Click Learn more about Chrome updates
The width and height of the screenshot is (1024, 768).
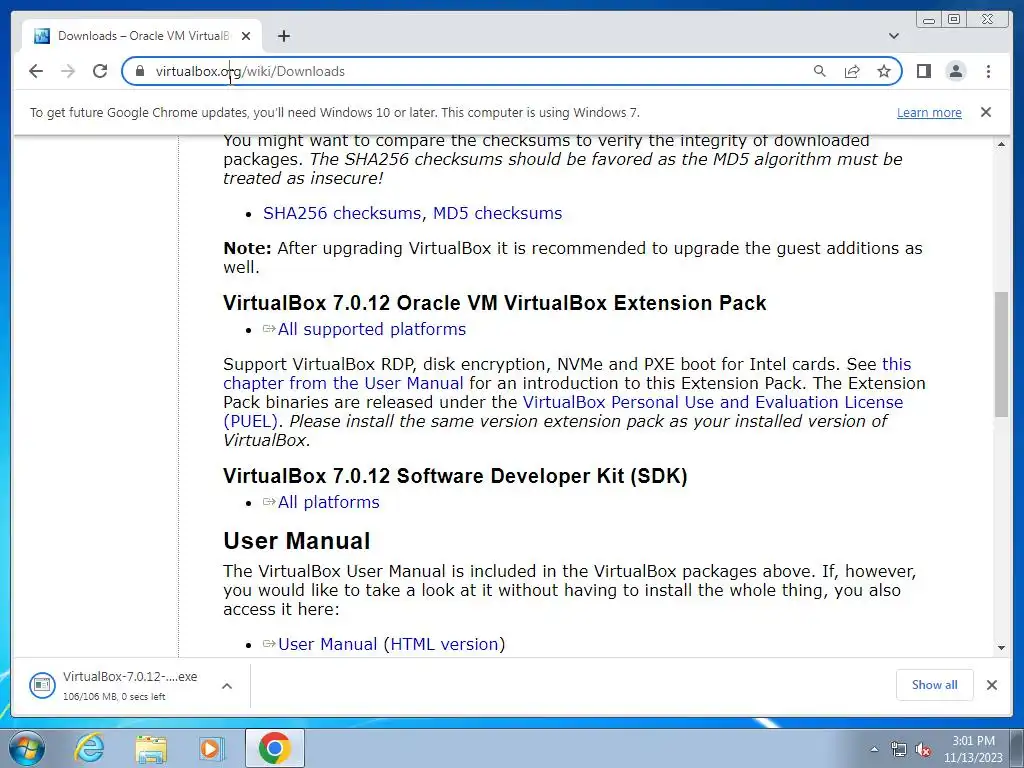coord(929,112)
